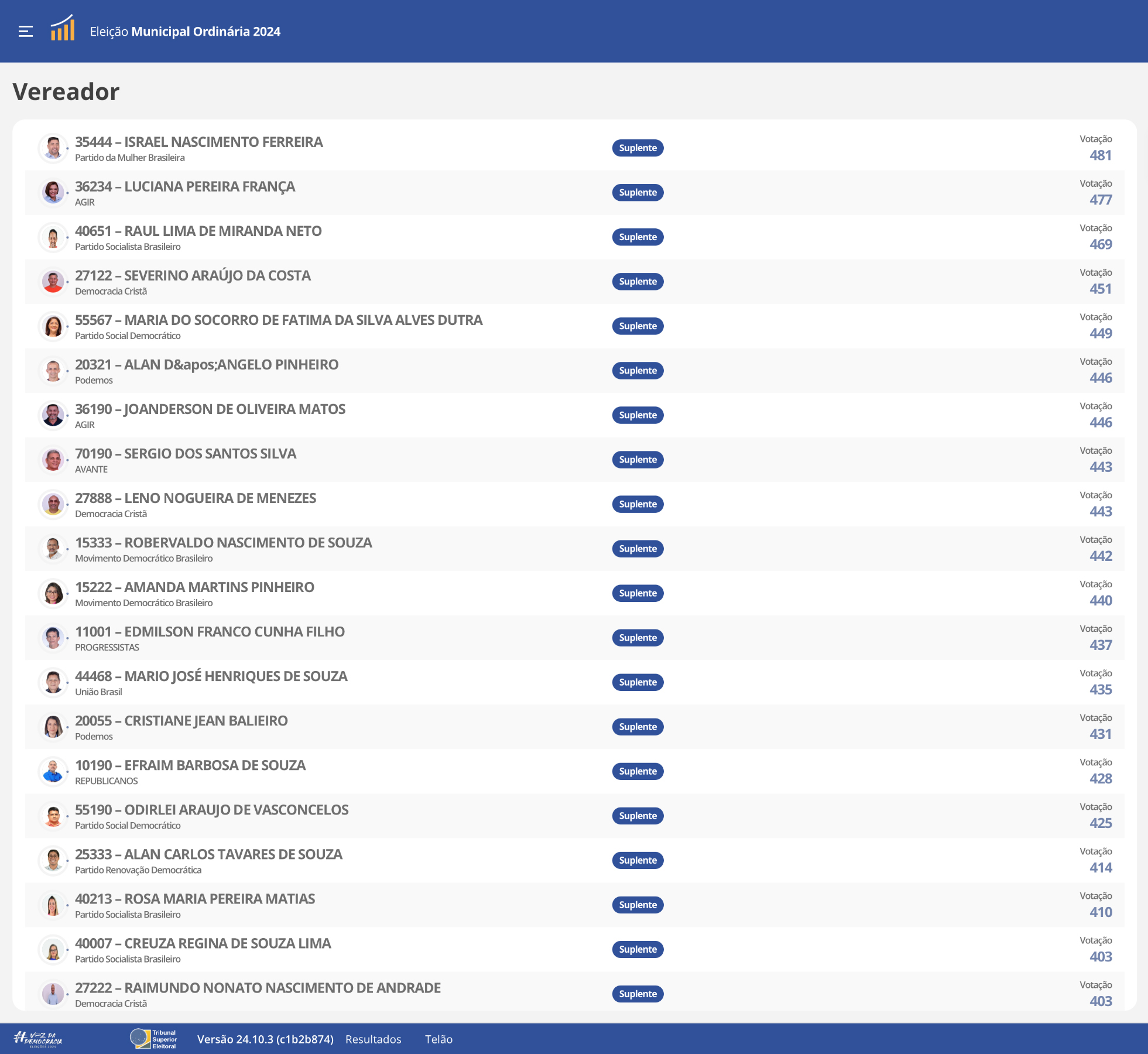Open the hamburger menu
The width and height of the screenshot is (1148, 1054).
(x=25, y=32)
